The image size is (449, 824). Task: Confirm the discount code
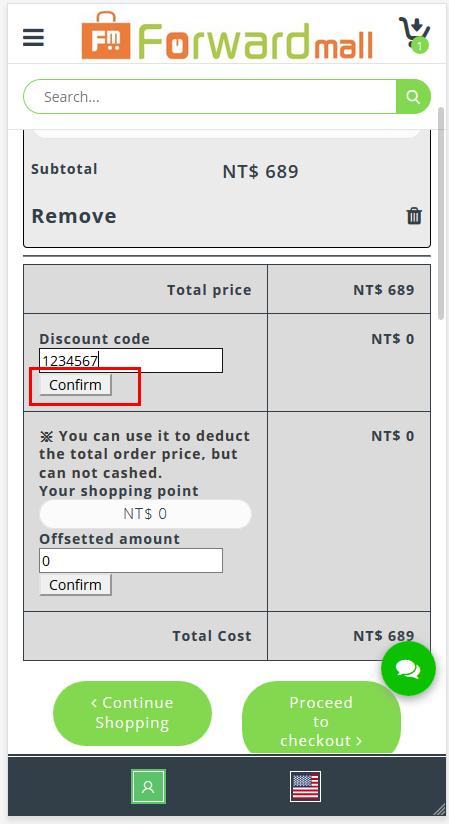[75, 385]
